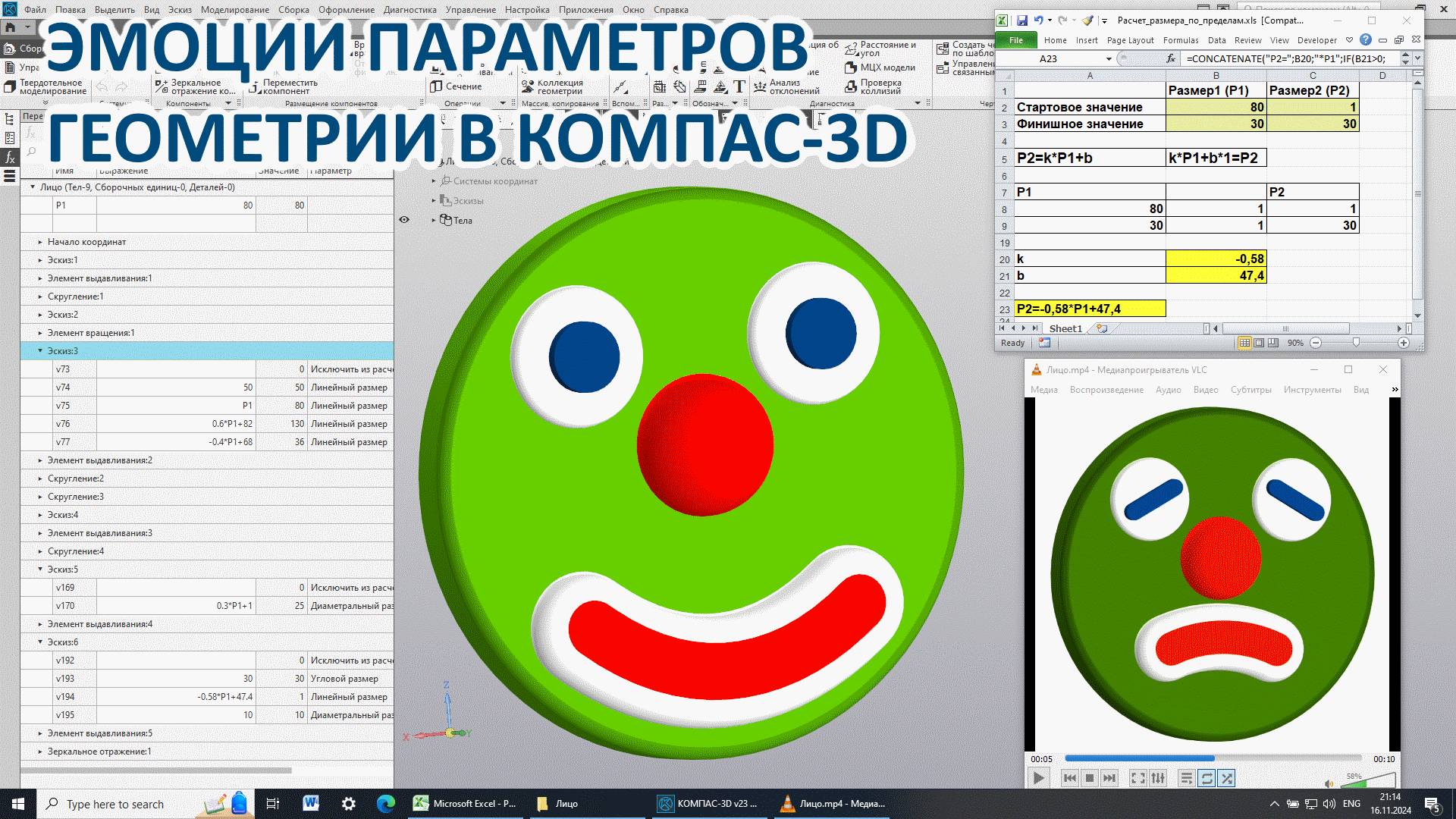
Task: Open VLC playlist icon
Action: [x=1187, y=778]
